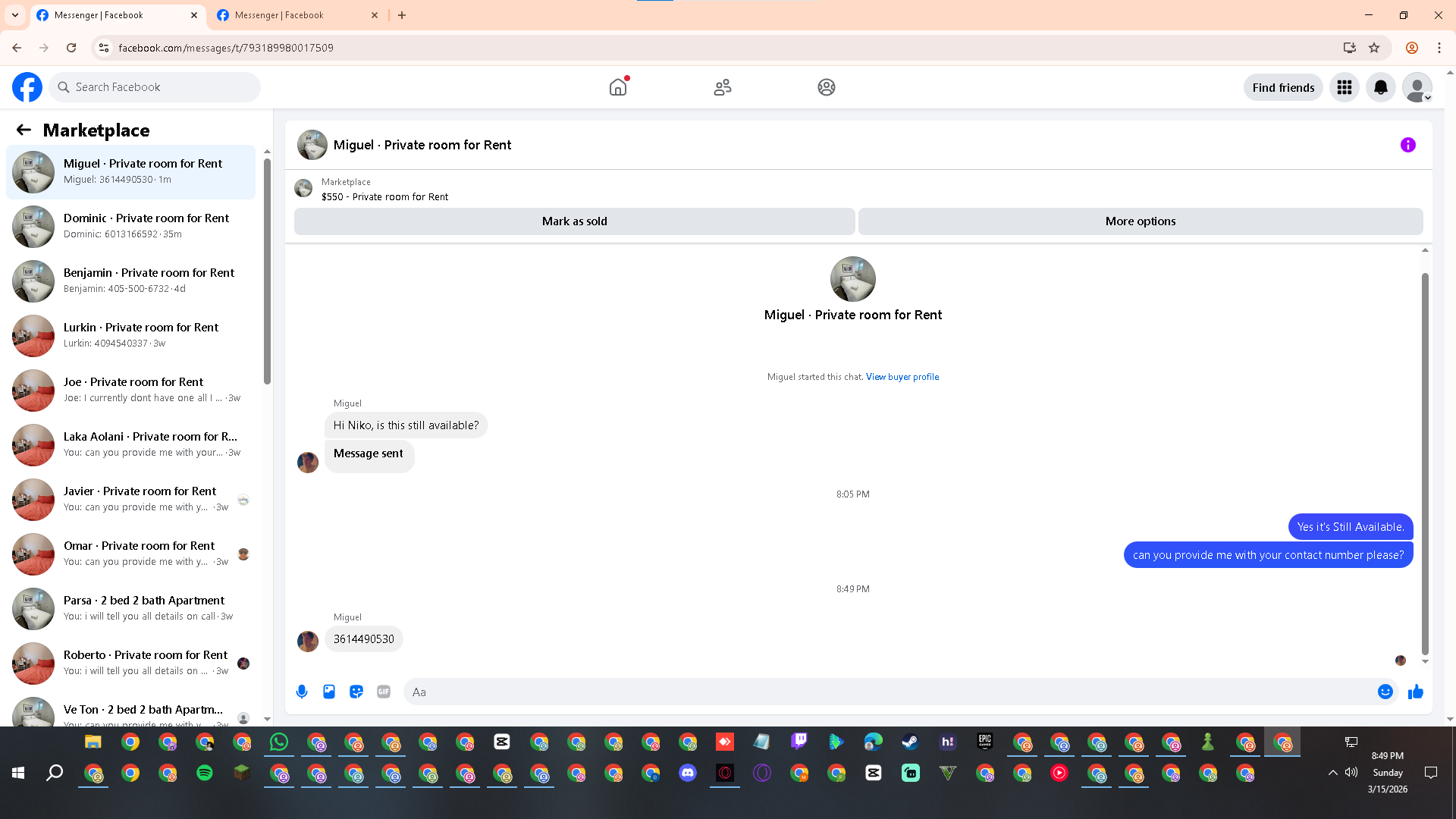Open the $550 Private room listing link
The image size is (1456, 819).
(x=384, y=196)
